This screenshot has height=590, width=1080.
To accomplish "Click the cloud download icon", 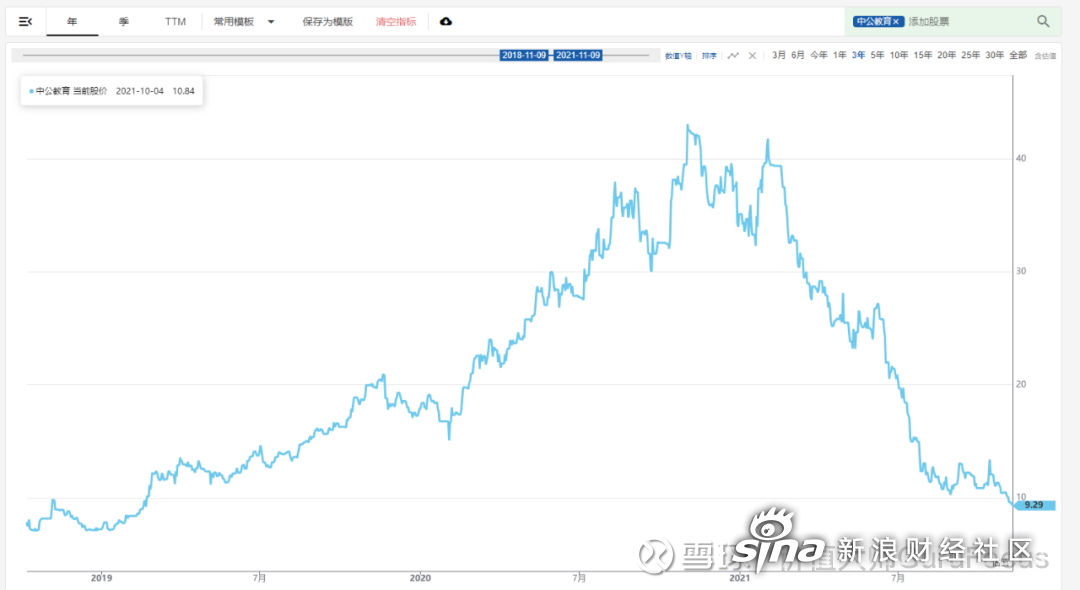I will pyautogui.click(x=446, y=21).
